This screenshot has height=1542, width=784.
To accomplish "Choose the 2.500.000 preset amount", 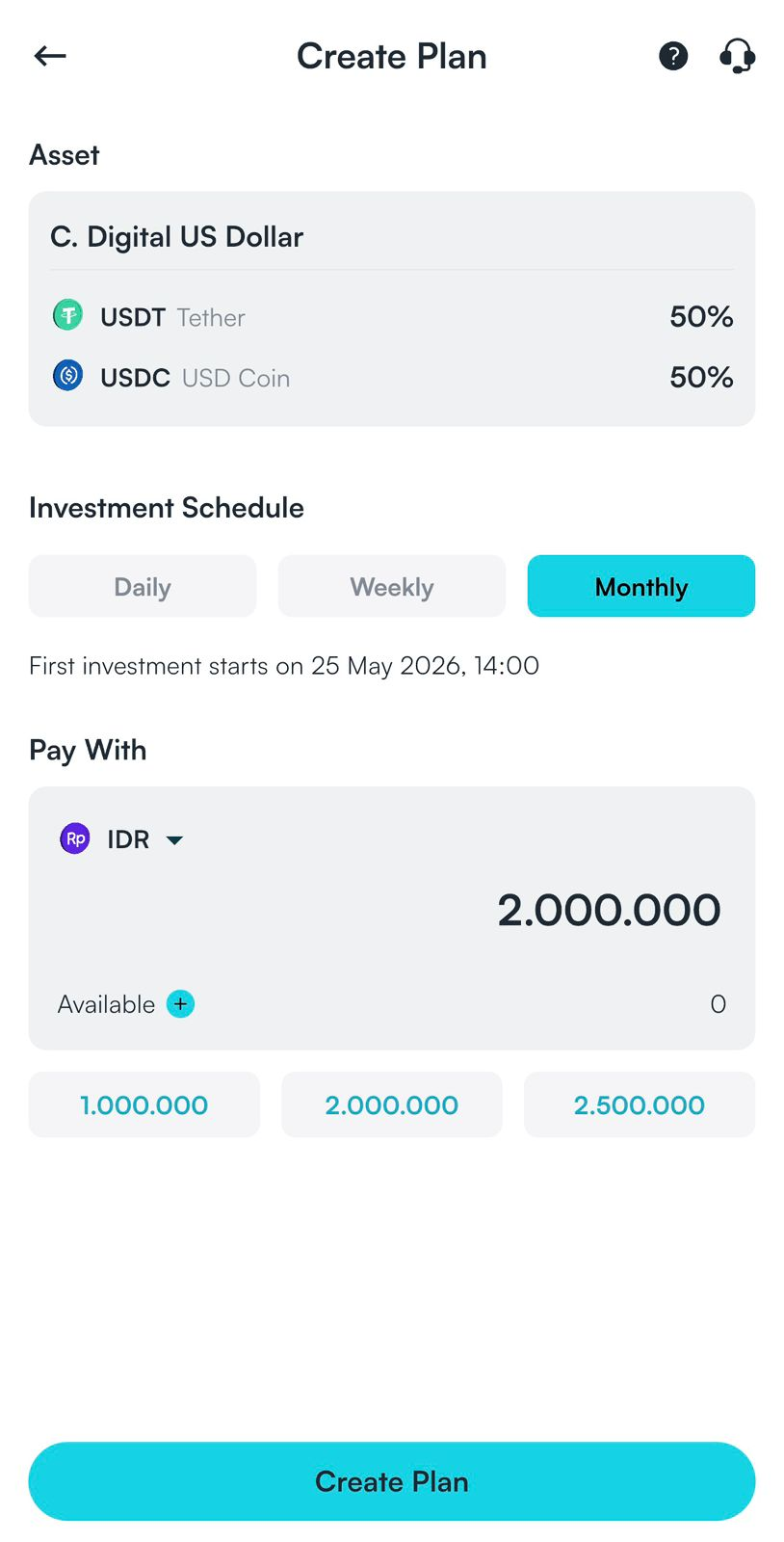I will tap(640, 1104).
